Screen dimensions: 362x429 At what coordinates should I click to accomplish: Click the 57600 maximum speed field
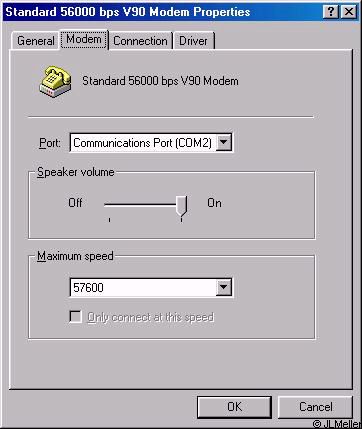(143, 287)
